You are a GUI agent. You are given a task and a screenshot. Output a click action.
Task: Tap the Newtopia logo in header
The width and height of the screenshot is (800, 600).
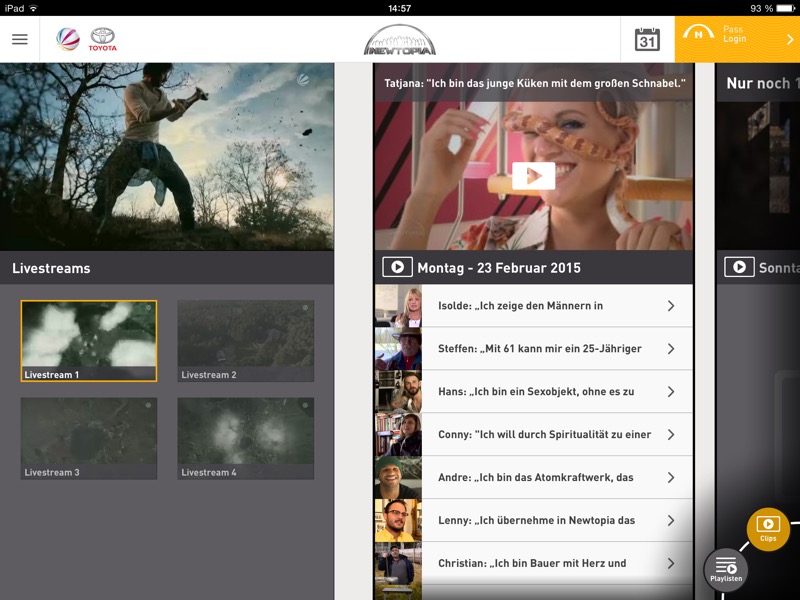coord(399,40)
